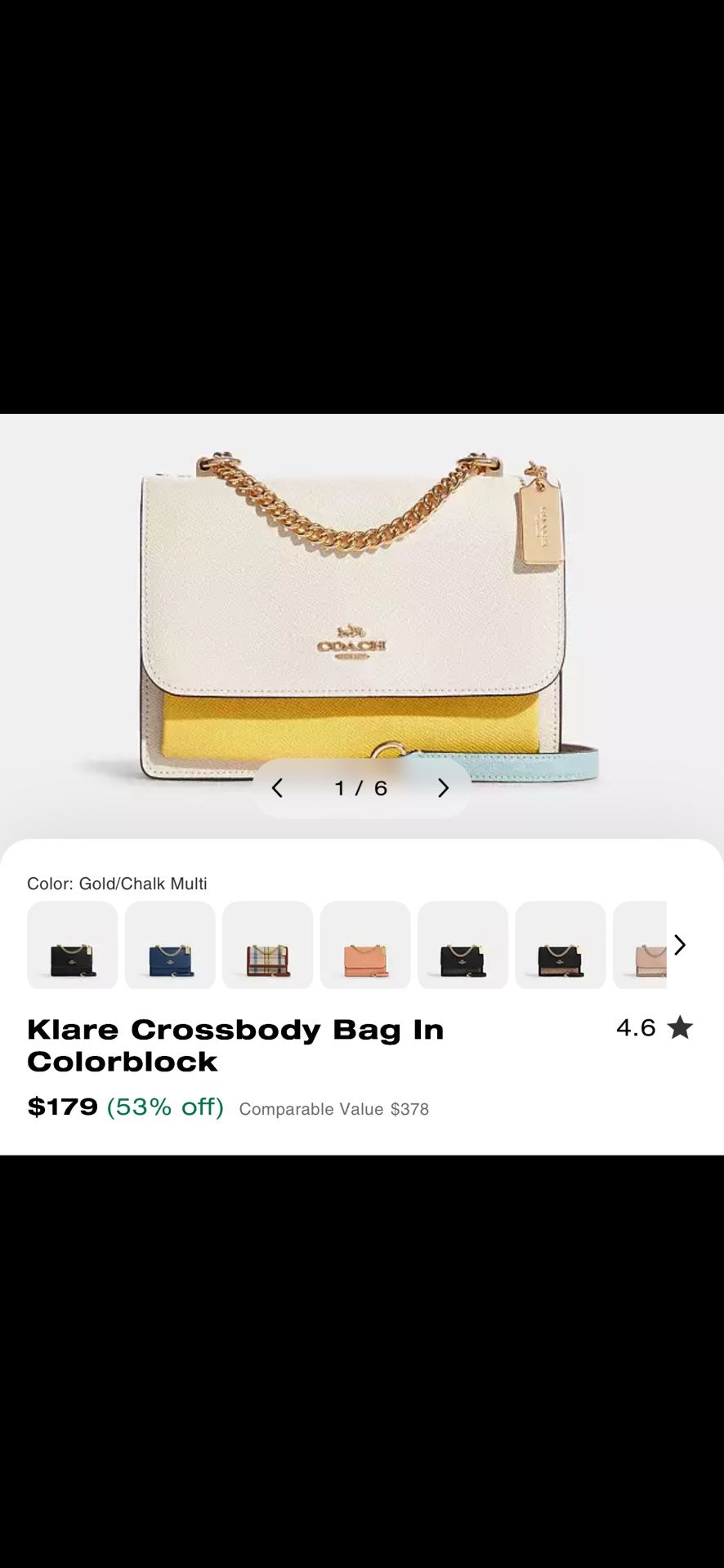The width and height of the screenshot is (724, 1568).
Task: Choose the fifth swatch, black bag
Action: pos(463,945)
